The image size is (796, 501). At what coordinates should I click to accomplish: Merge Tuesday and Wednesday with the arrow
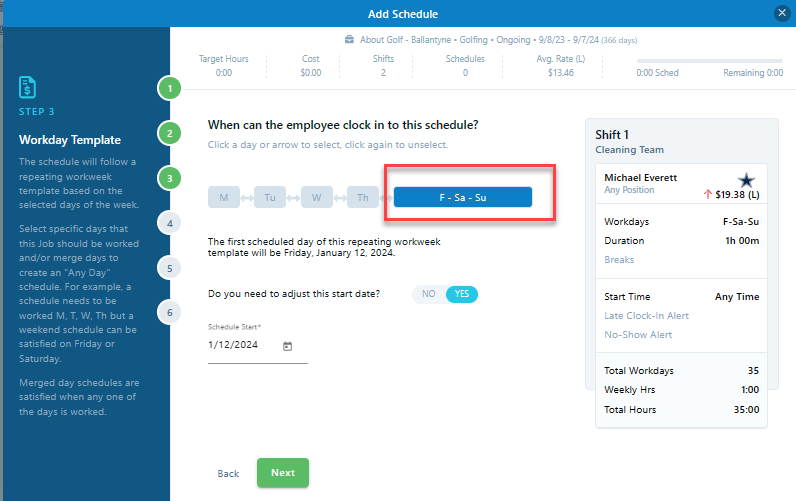293,197
